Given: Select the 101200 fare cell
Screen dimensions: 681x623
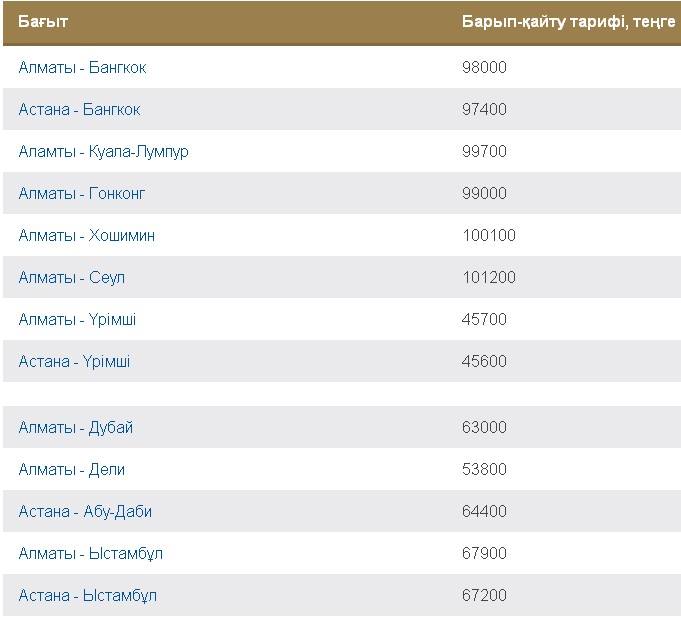Looking at the screenshot, I should click(488, 278).
